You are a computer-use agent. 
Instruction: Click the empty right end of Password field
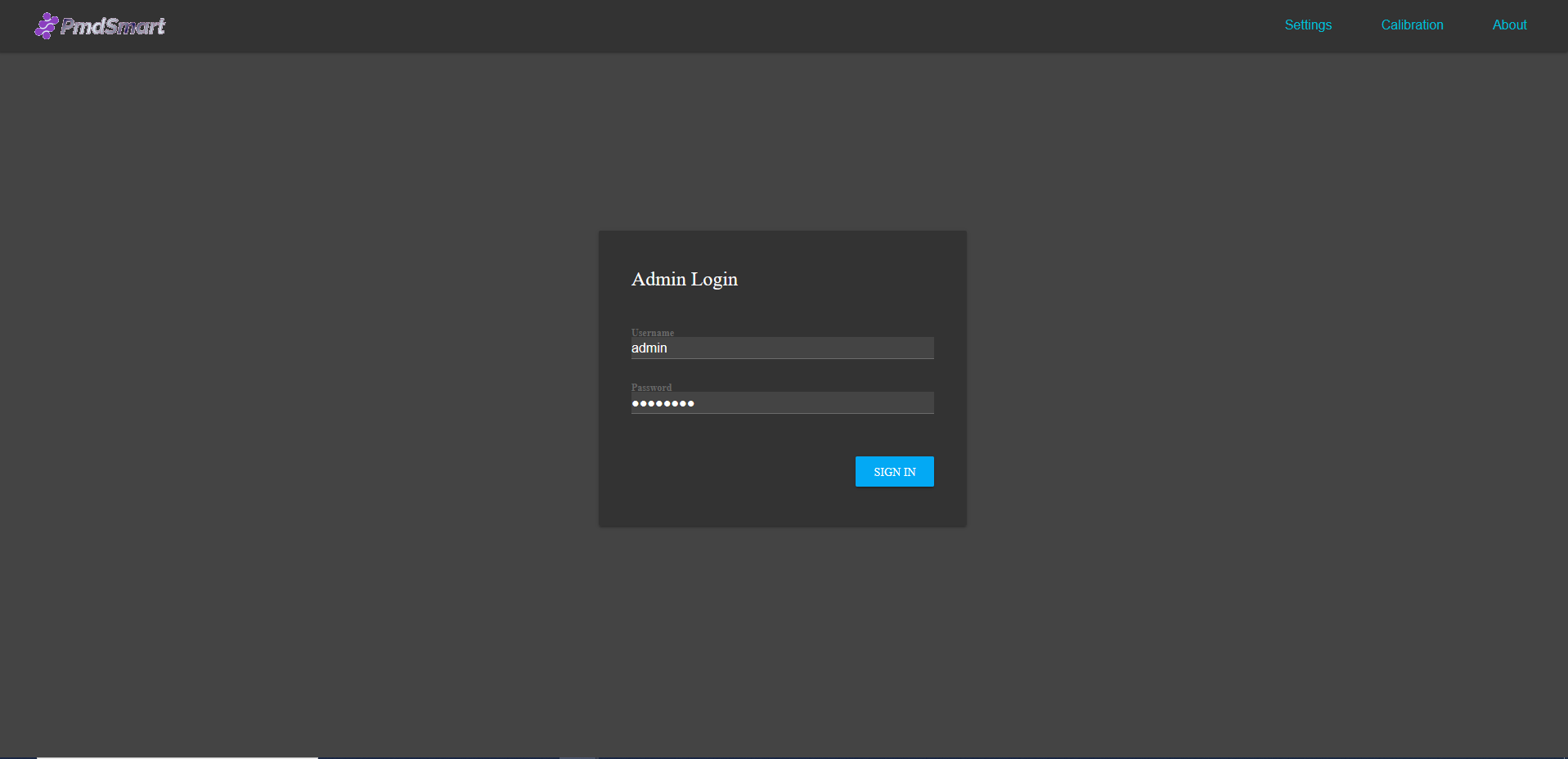point(900,403)
